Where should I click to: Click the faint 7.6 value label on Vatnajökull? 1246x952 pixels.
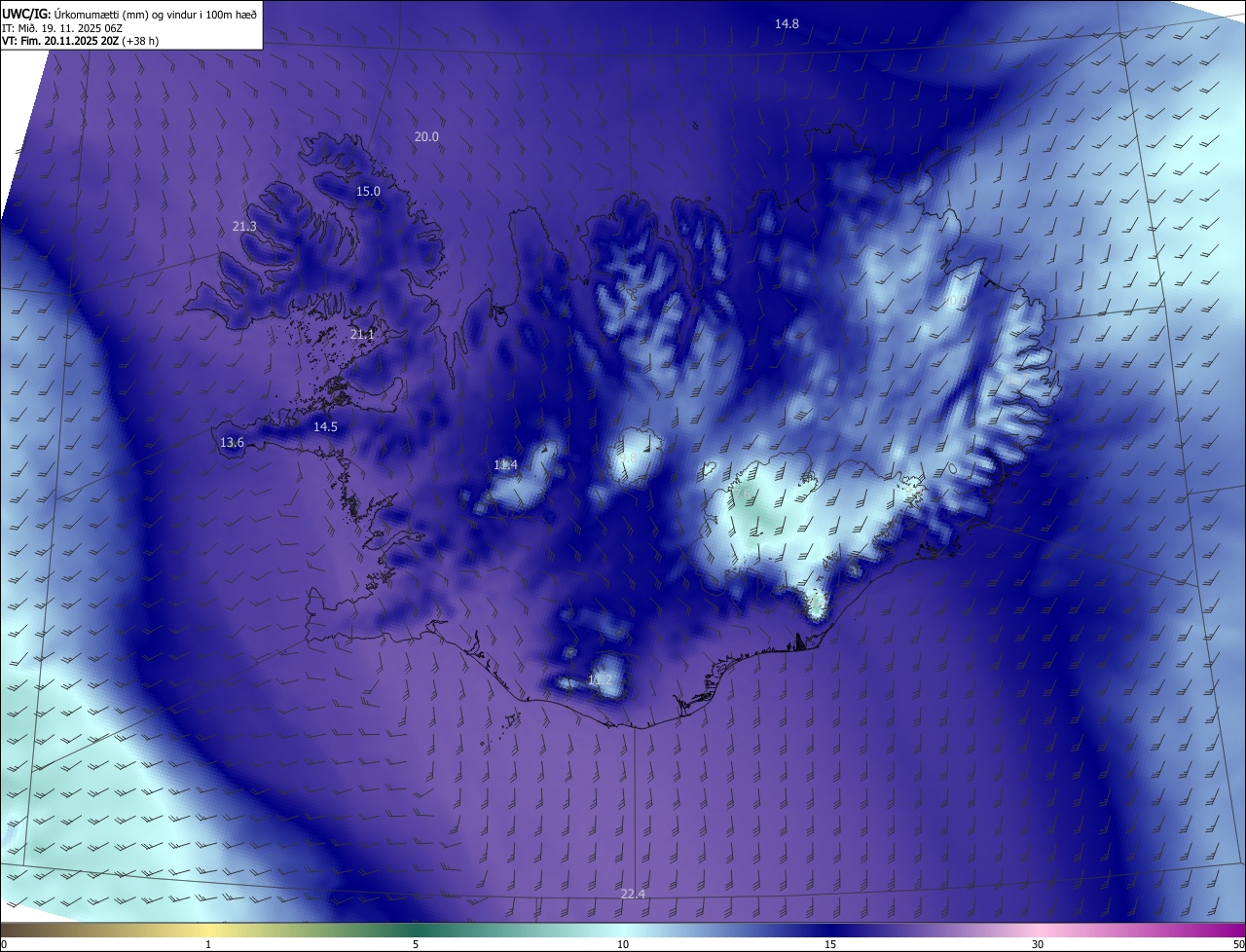(x=743, y=494)
